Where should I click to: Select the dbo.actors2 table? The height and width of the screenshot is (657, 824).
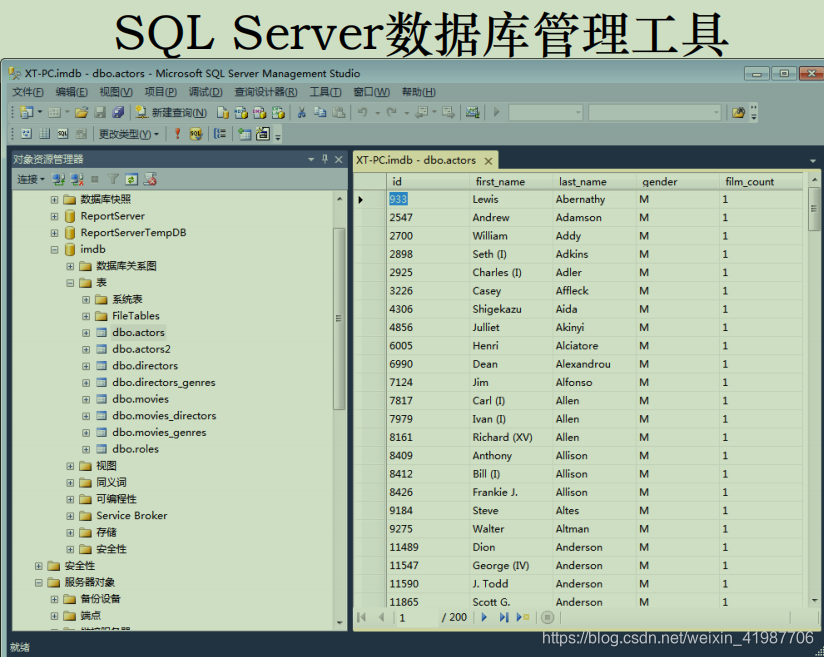141,350
